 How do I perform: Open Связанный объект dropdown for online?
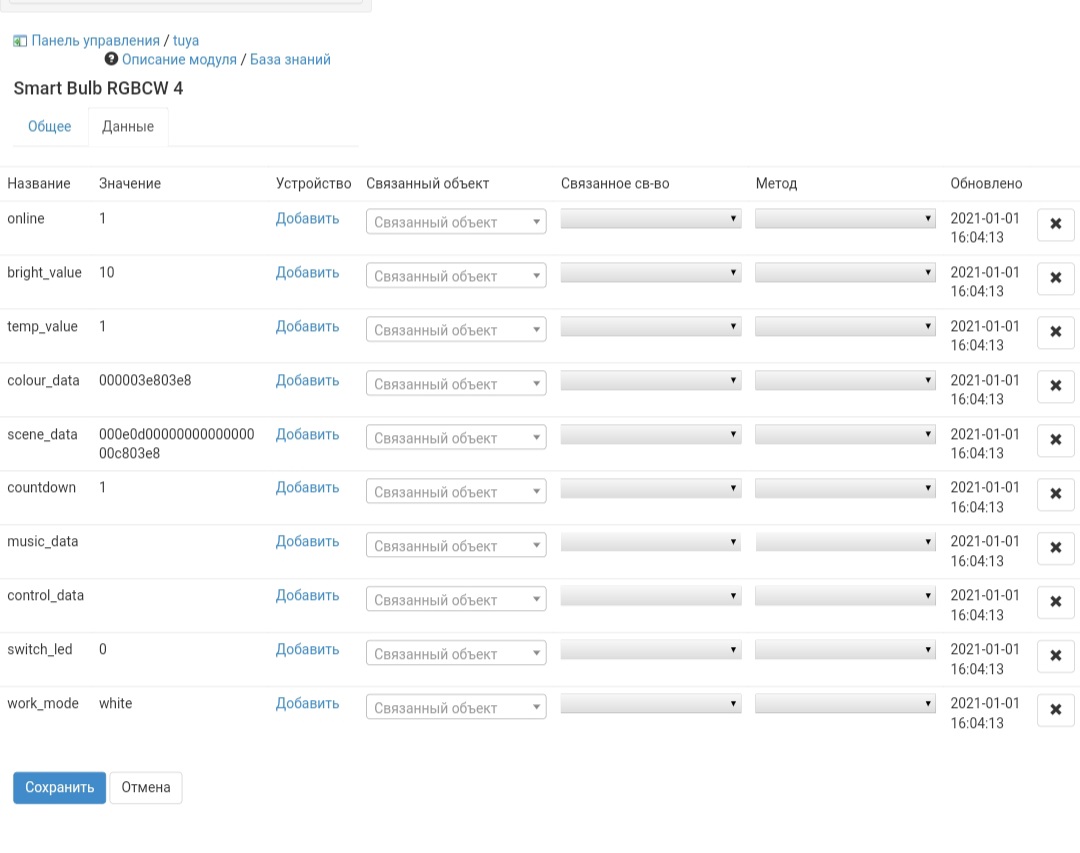(x=456, y=222)
